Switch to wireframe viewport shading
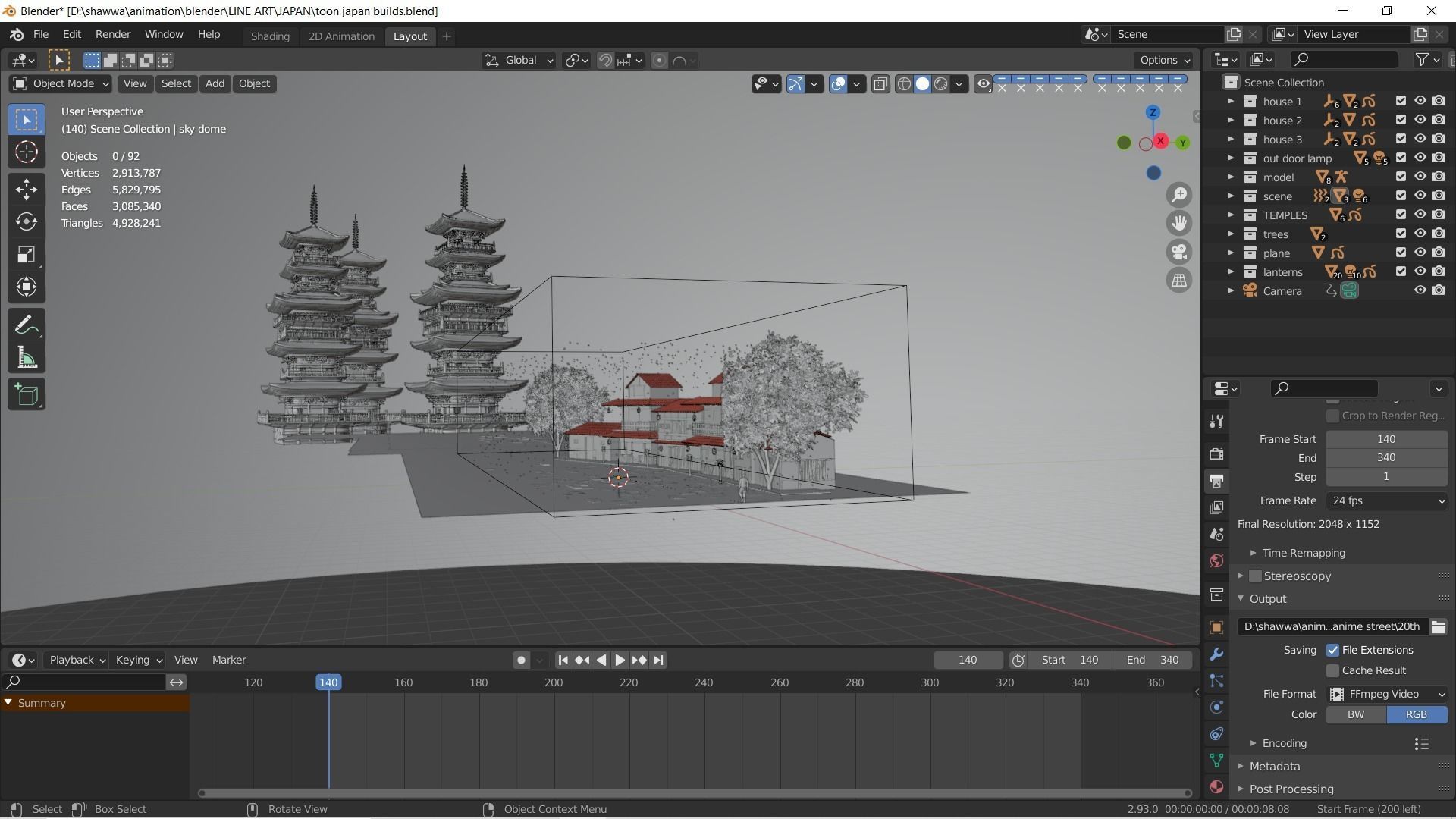The width and height of the screenshot is (1456, 819). pos(904,84)
